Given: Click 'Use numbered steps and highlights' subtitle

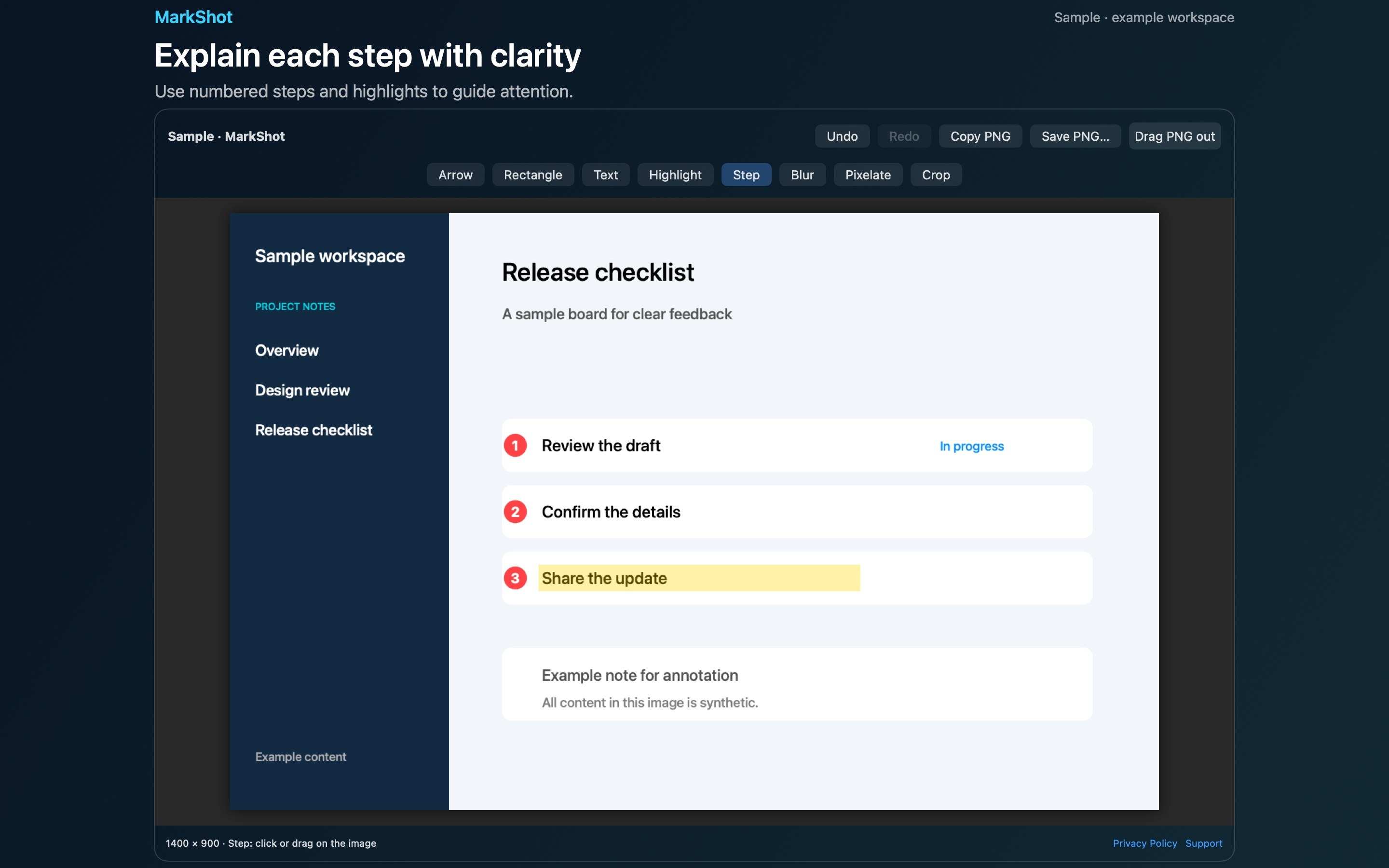Looking at the screenshot, I should pos(364,91).
